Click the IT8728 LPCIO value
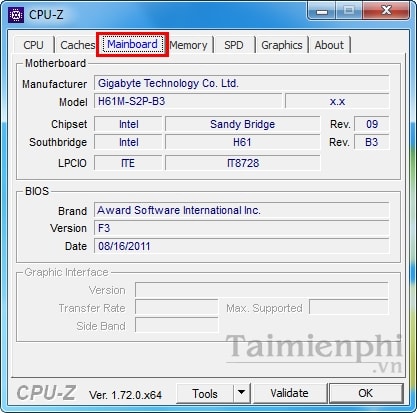Viewport: 417px width, 413px height. pyautogui.click(x=243, y=163)
